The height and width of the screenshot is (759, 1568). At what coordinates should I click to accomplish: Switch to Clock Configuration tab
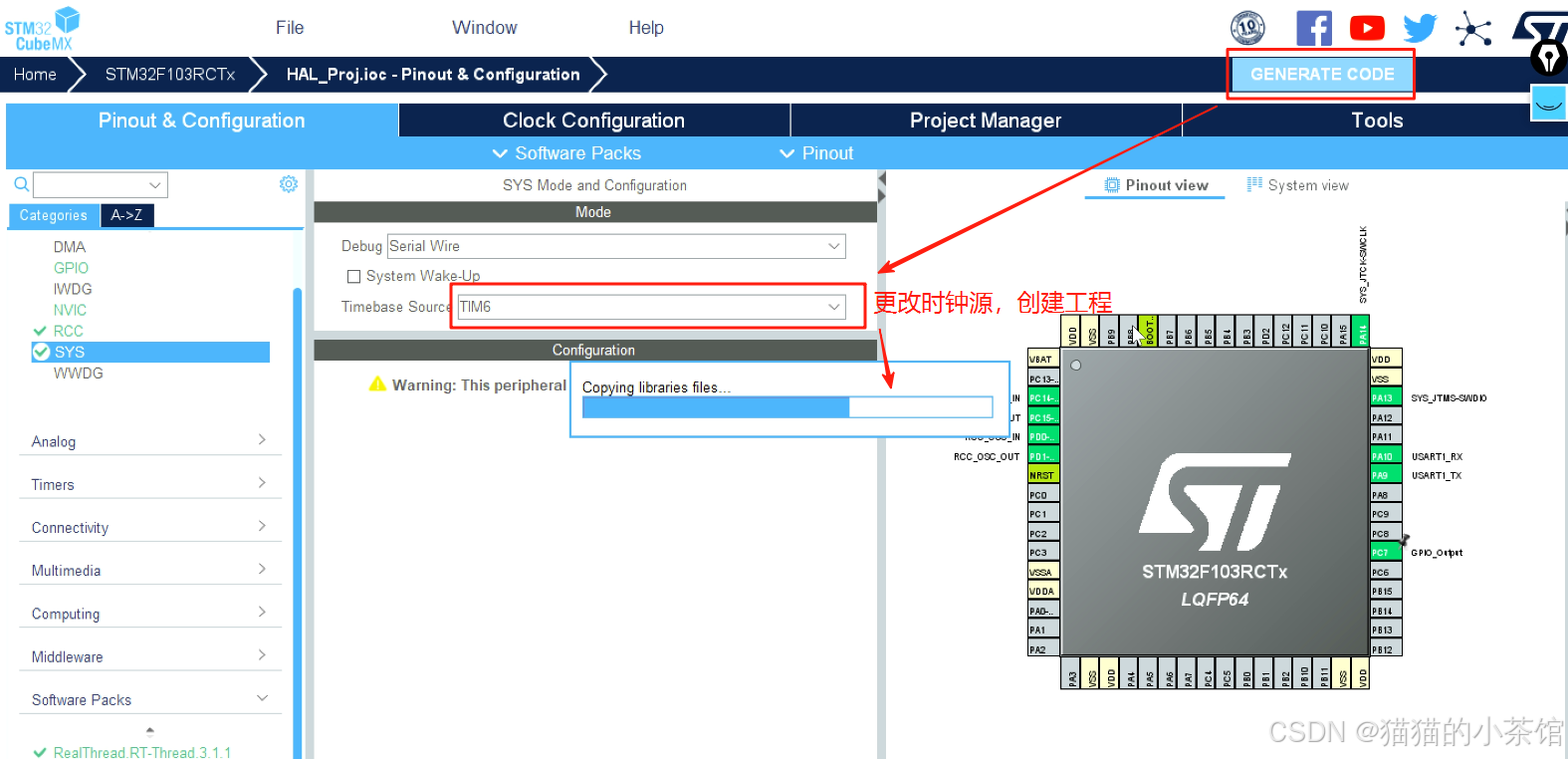pos(594,121)
